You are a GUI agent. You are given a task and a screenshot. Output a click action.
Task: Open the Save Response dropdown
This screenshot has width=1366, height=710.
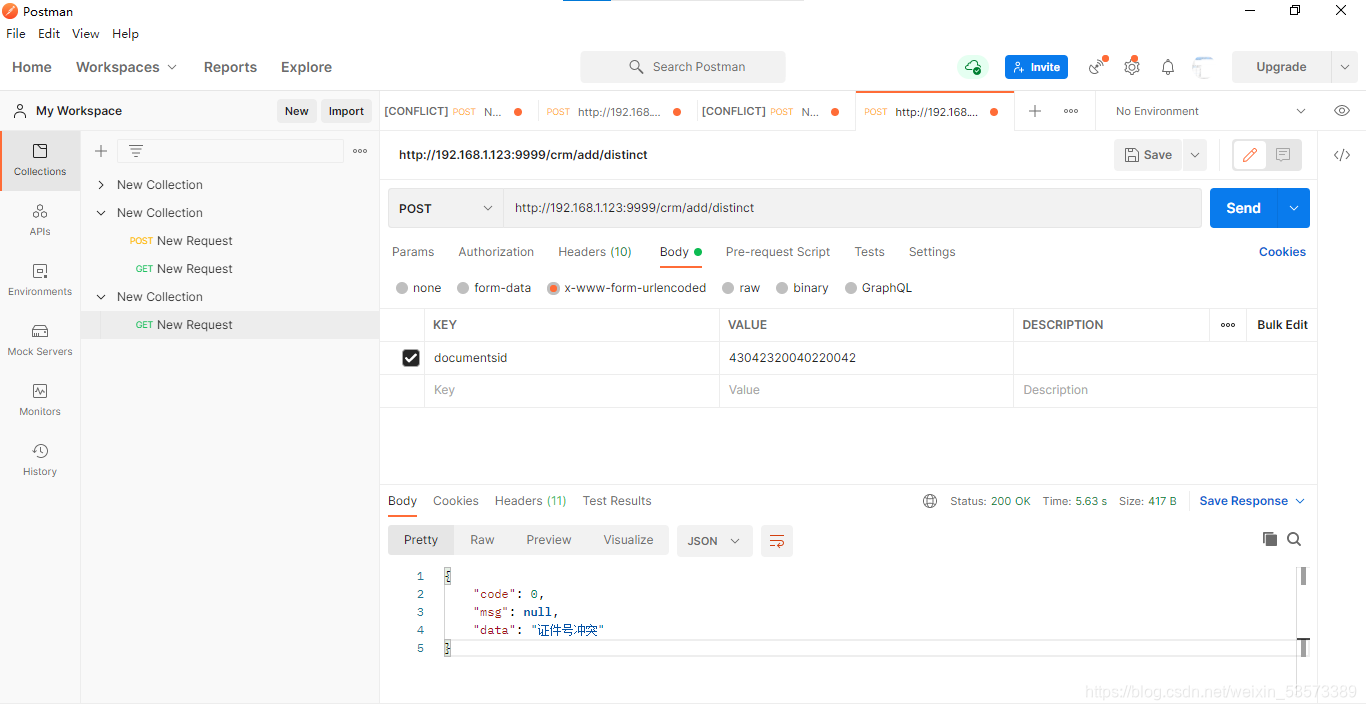tap(1252, 501)
